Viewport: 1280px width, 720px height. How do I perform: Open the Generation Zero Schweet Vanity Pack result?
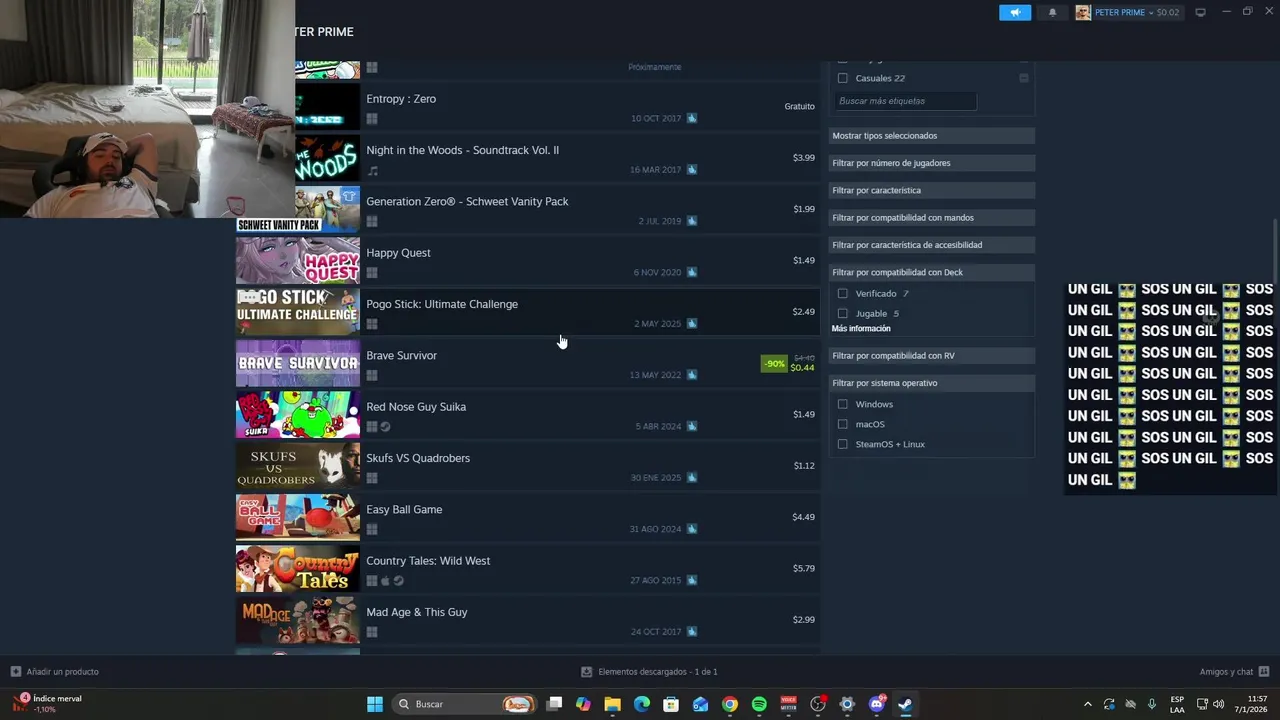tap(527, 209)
